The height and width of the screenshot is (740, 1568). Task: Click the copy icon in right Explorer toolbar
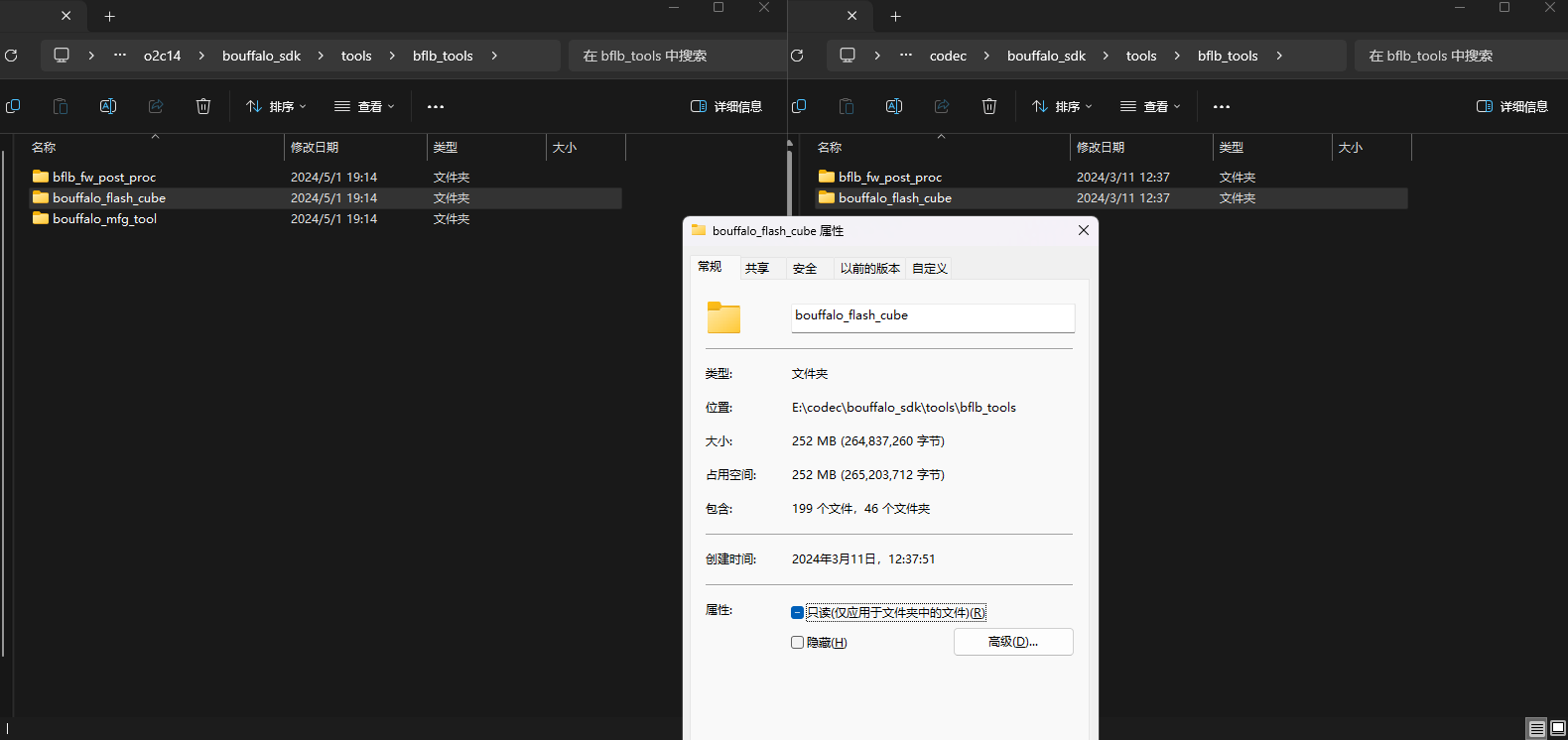pos(799,106)
